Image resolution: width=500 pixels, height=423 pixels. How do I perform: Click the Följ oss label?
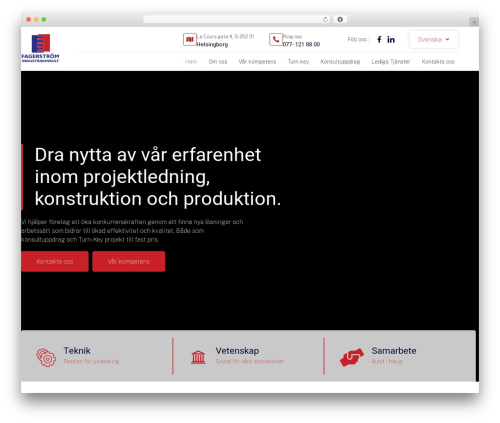tap(358, 39)
